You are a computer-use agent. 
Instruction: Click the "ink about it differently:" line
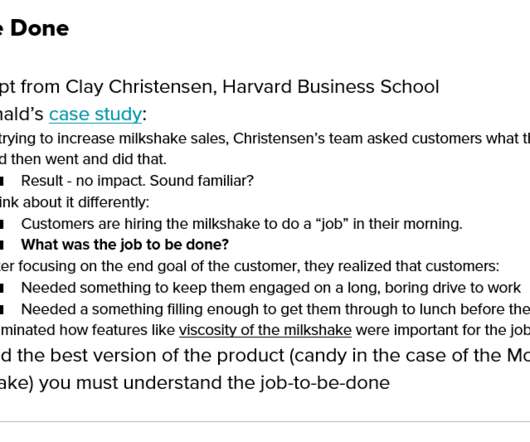point(74,202)
